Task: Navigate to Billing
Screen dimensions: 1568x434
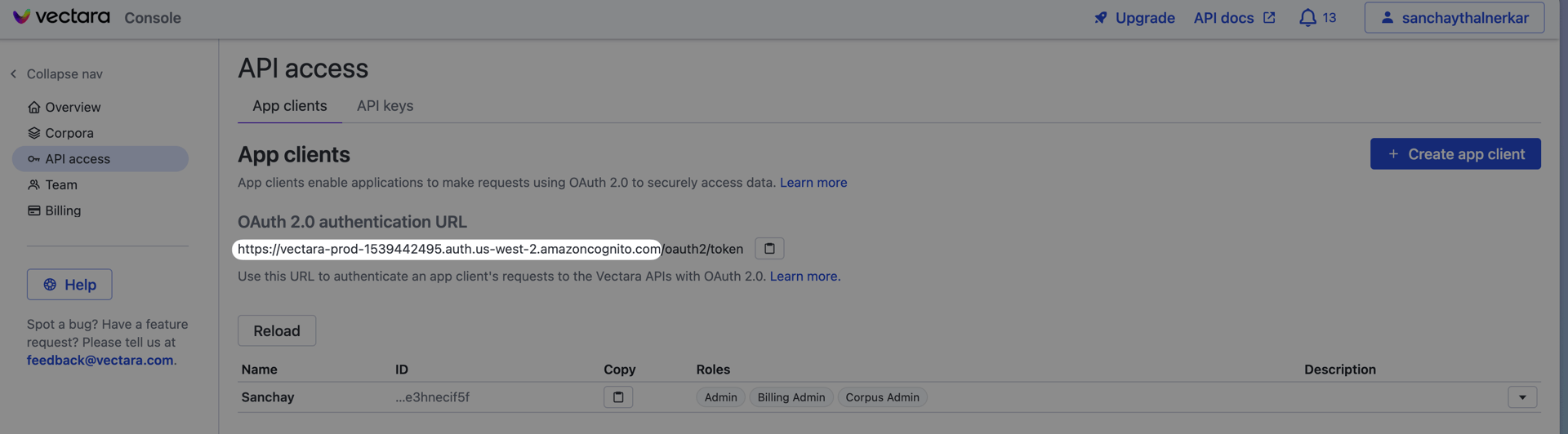Action: (63, 210)
